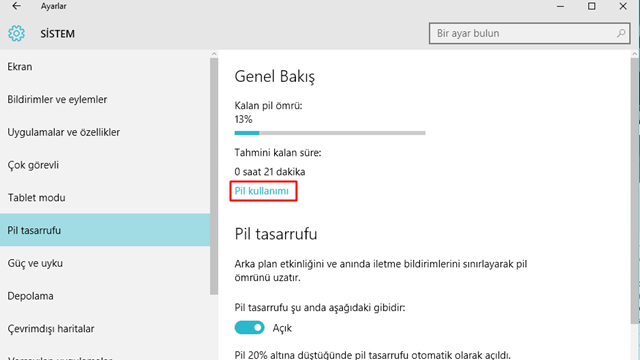This screenshot has height=360, width=640.
Task: Minimize the Ayarlar window
Action: (x=560, y=6)
